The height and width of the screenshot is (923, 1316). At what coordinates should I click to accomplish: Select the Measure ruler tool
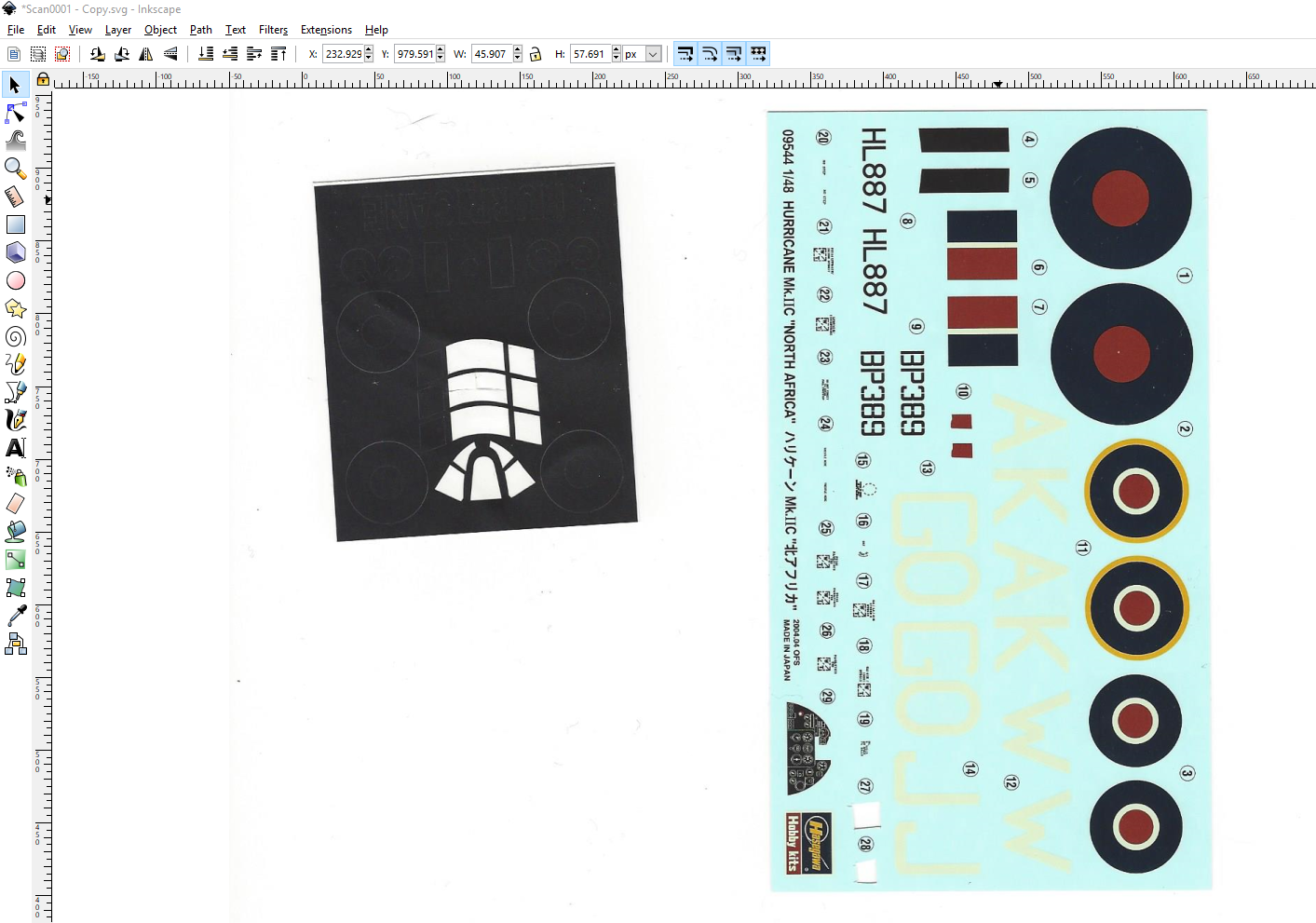tap(15, 197)
